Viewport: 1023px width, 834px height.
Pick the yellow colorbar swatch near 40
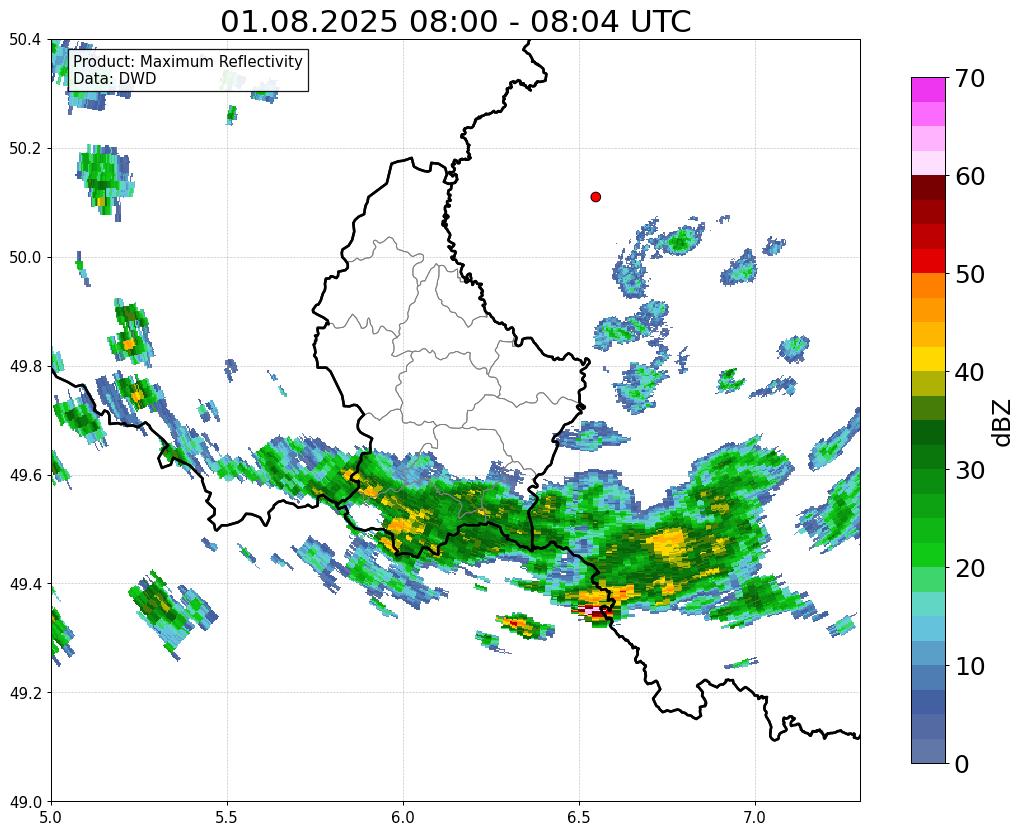[928, 359]
